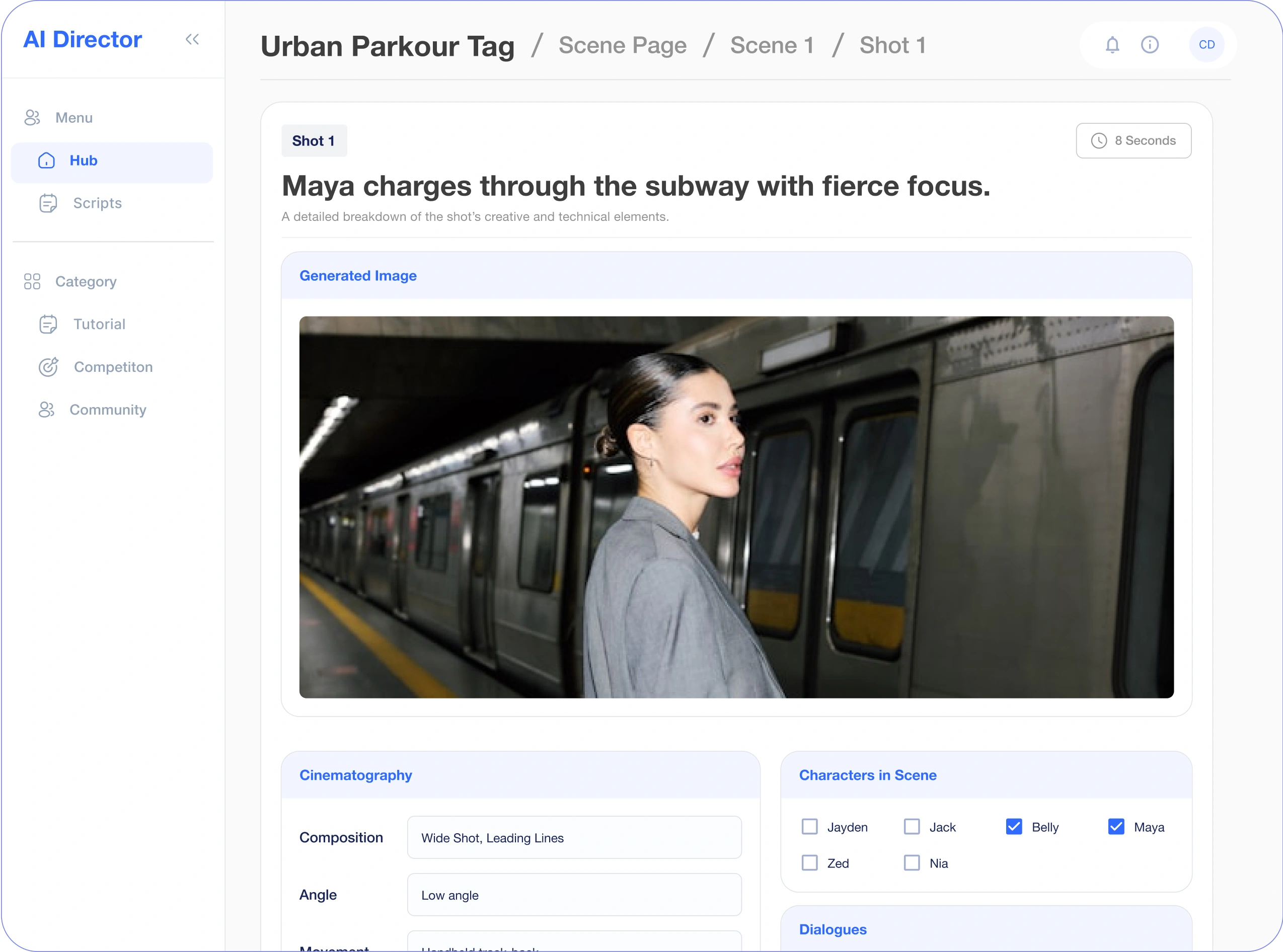The image size is (1283, 952).
Task: Go to Scene 1 breadcrumb
Action: (x=772, y=45)
